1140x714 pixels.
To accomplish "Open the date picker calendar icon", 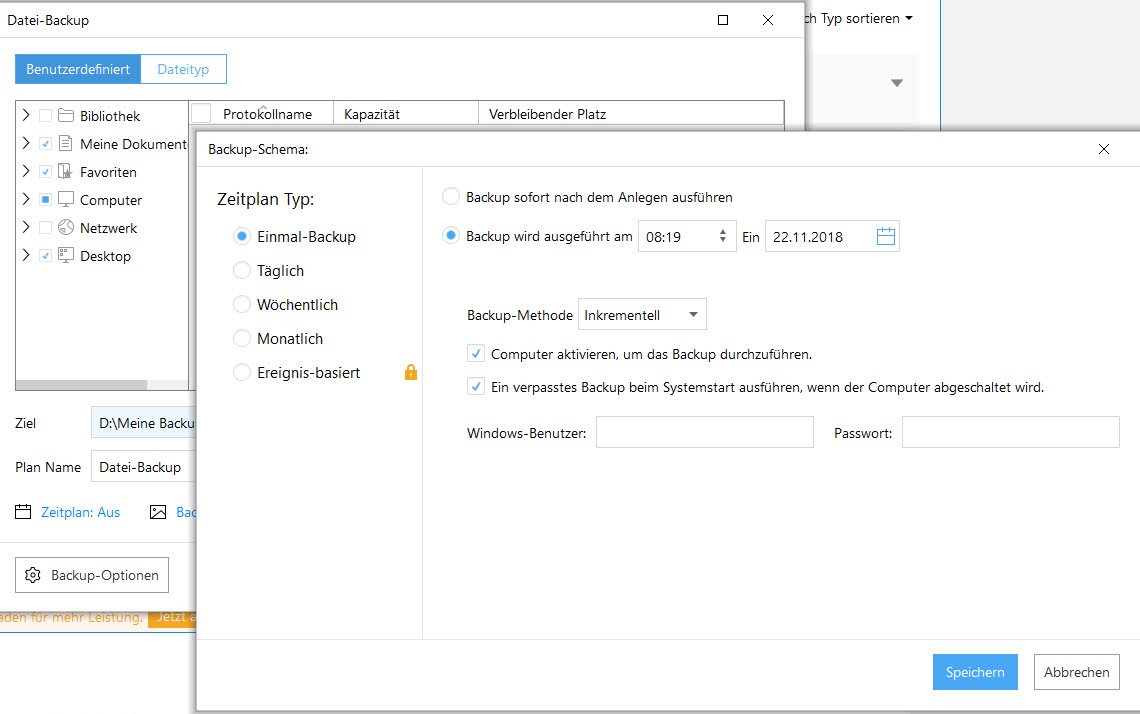I will click(886, 237).
